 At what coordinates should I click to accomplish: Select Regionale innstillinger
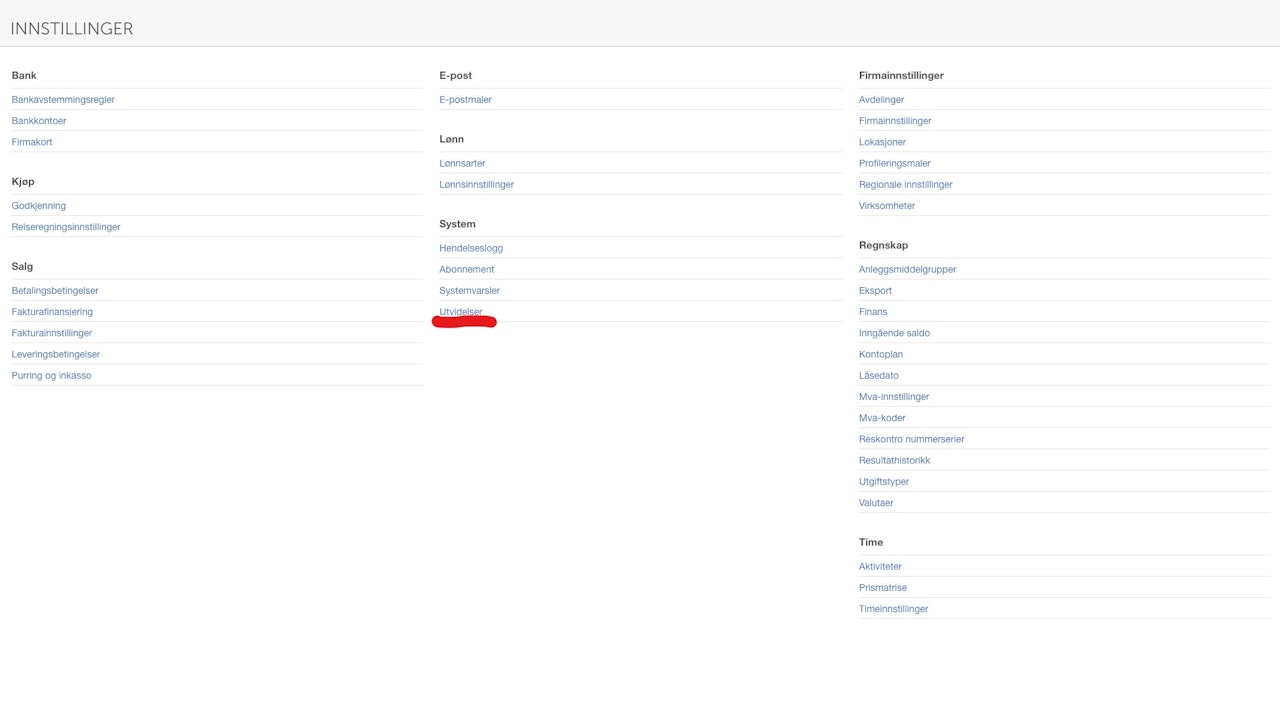click(x=906, y=185)
